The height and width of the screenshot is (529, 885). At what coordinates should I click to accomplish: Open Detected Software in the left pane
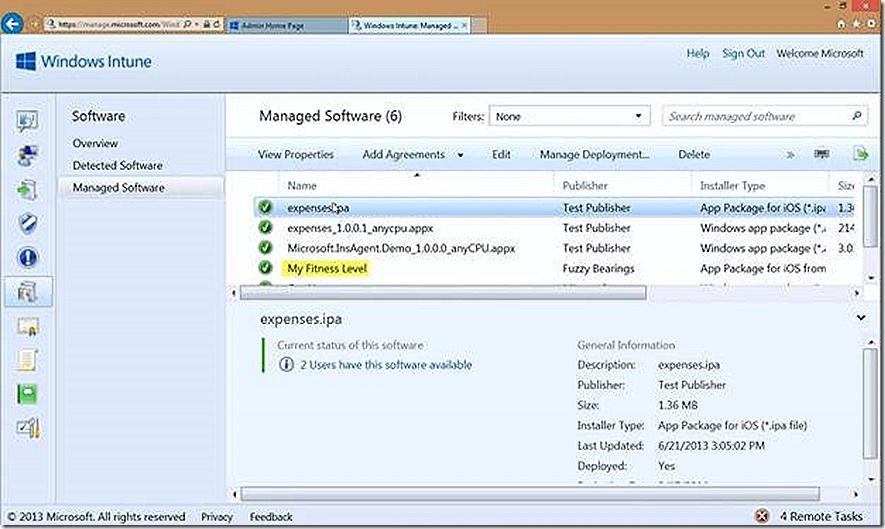click(x=117, y=165)
